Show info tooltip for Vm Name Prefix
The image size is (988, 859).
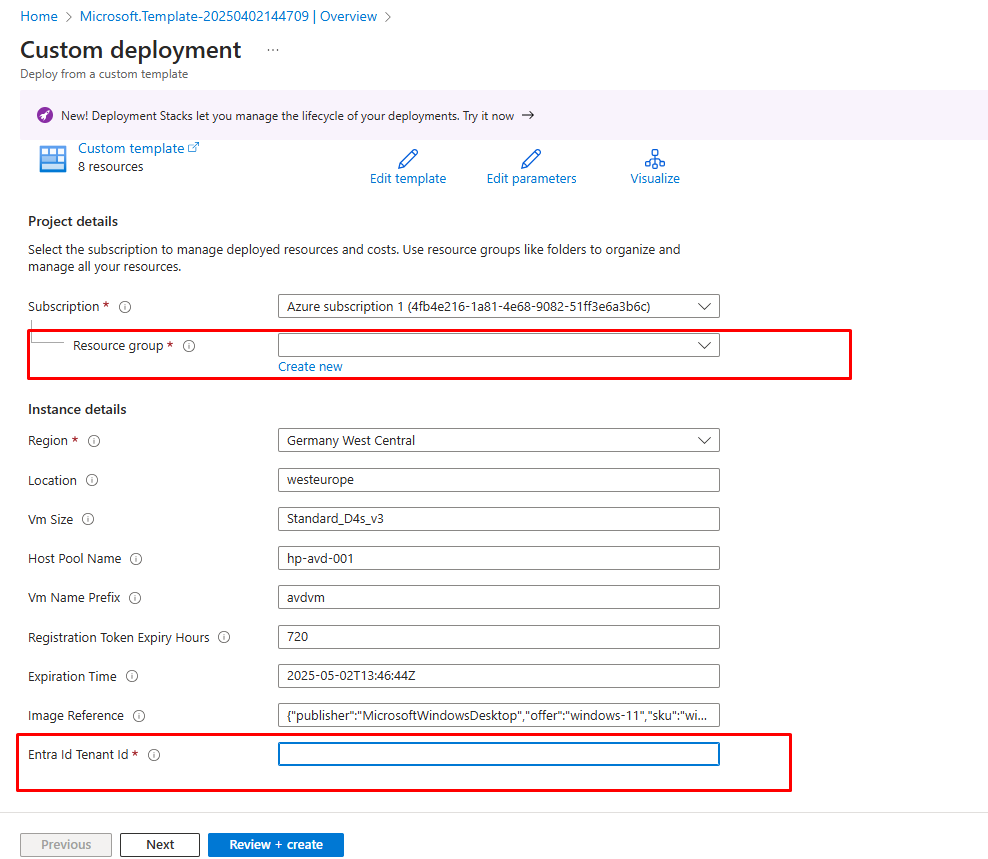135,598
